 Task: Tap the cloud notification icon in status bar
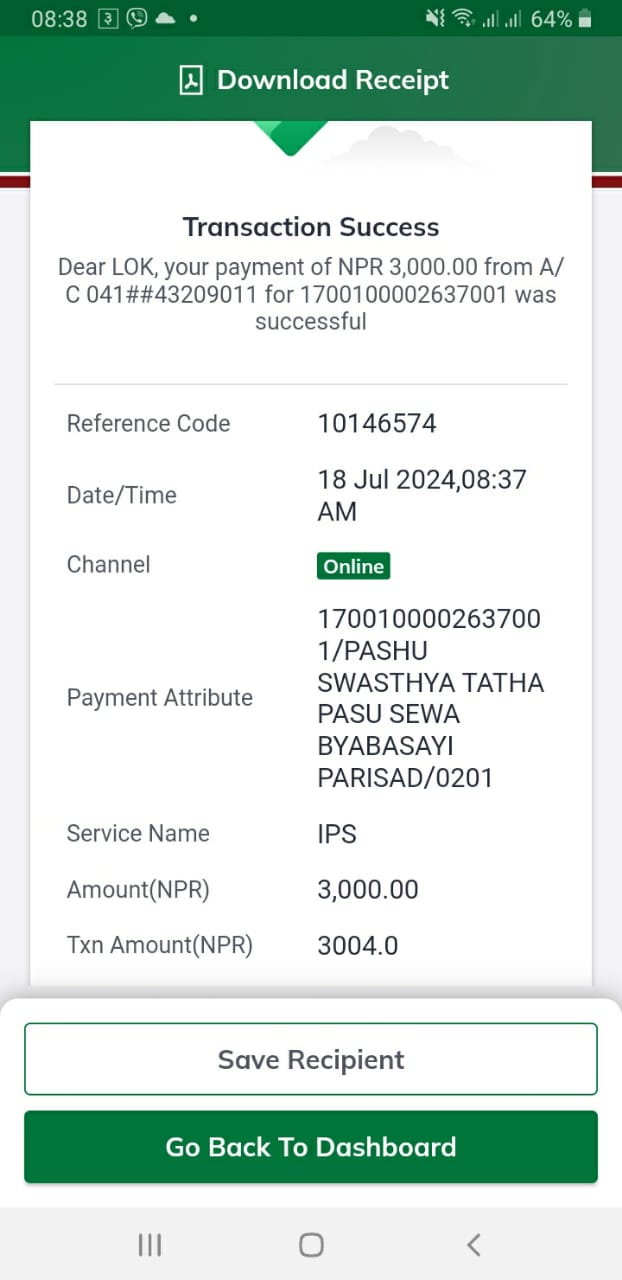165,19
